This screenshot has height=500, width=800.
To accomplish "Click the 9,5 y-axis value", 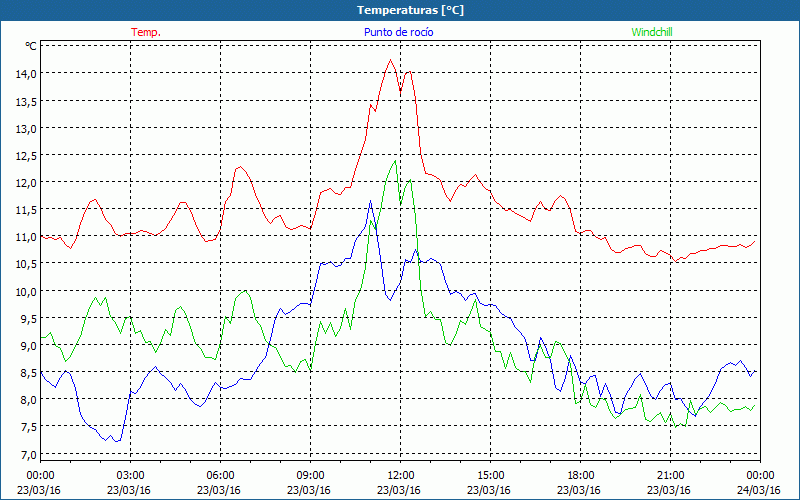I will tap(28, 318).
